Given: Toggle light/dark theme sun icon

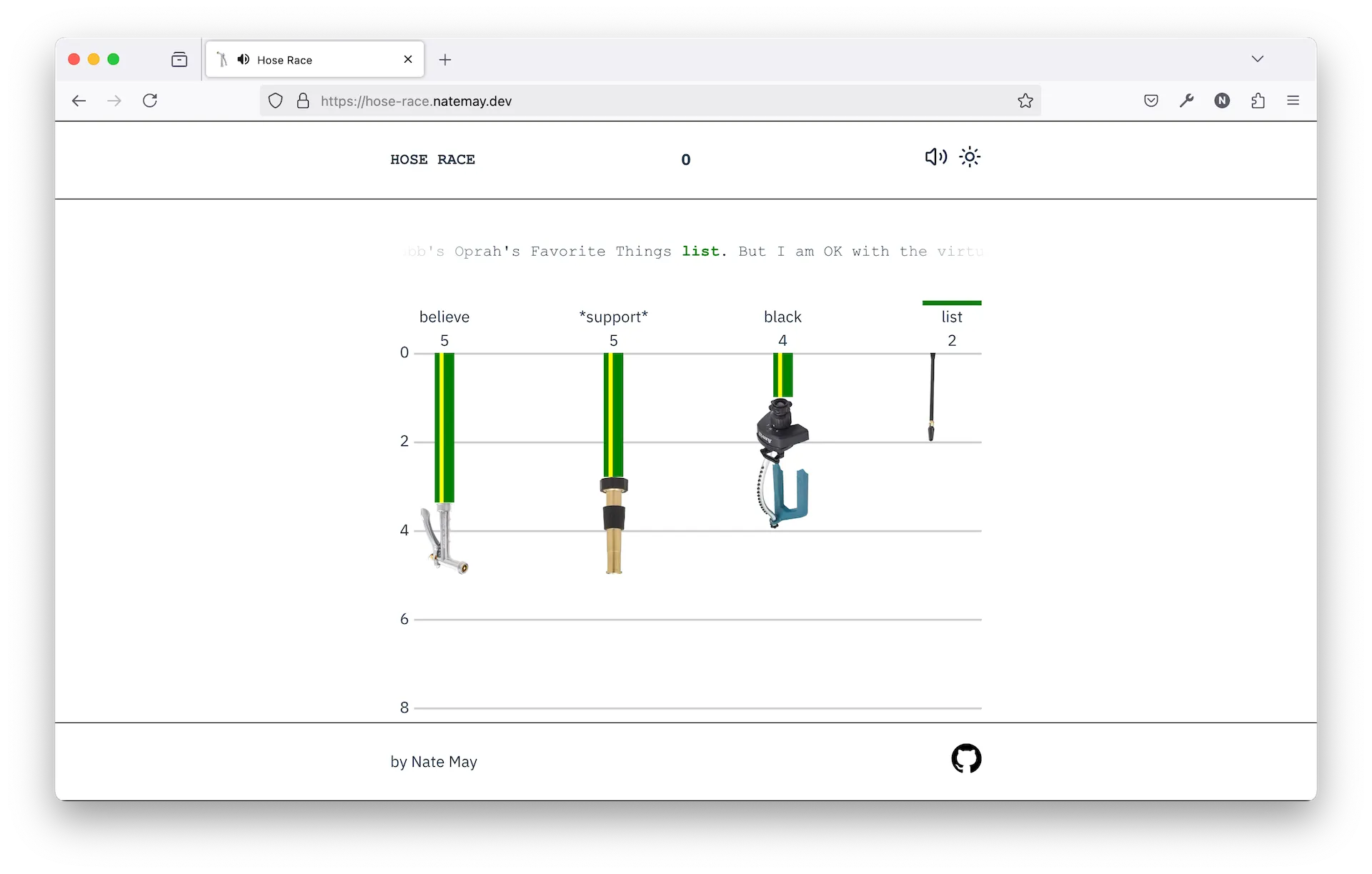Looking at the screenshot, I should pyautogui.click(x=970, y=157).
